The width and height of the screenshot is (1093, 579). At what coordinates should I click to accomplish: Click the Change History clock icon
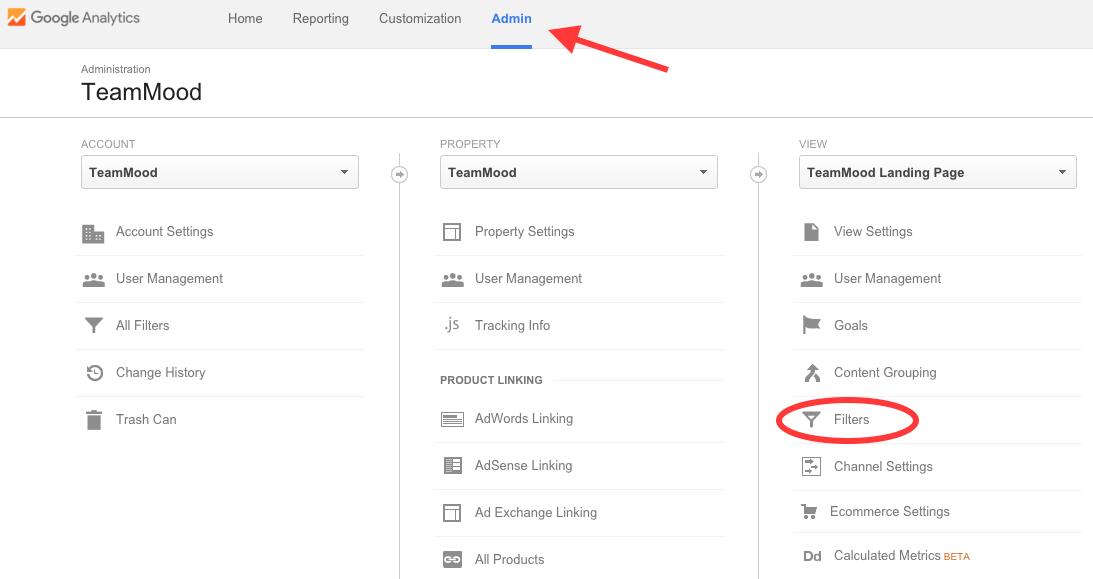tap(95, 373)
